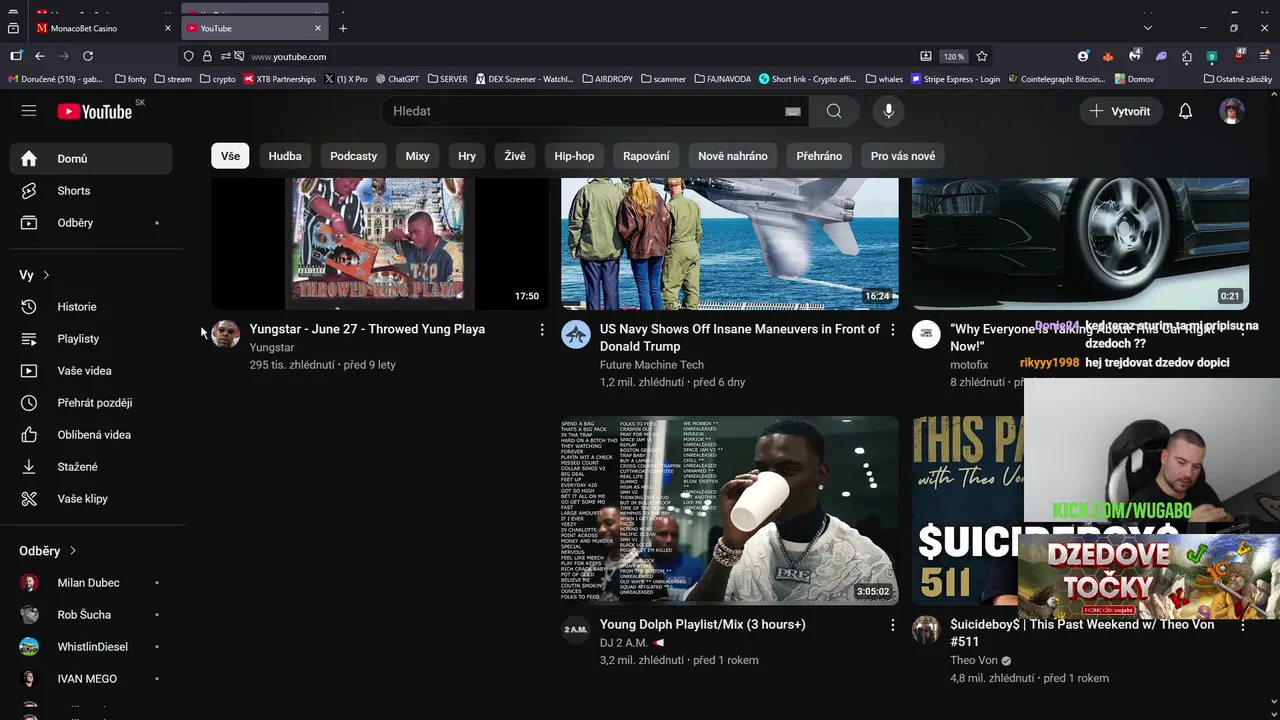Show site security lock info
The height and width of the screenshot is (720, 1280).
tap(207, 56)
